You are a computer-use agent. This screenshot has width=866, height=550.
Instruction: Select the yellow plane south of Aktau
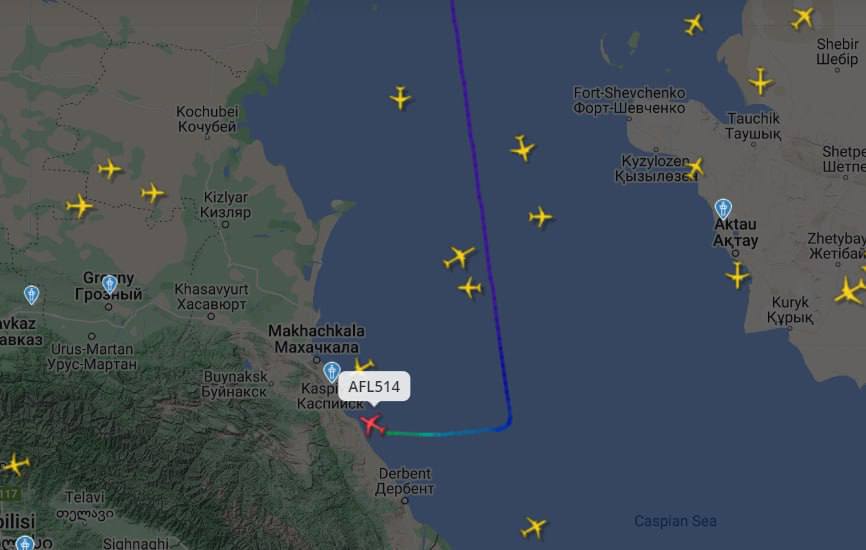pos(737,275)
